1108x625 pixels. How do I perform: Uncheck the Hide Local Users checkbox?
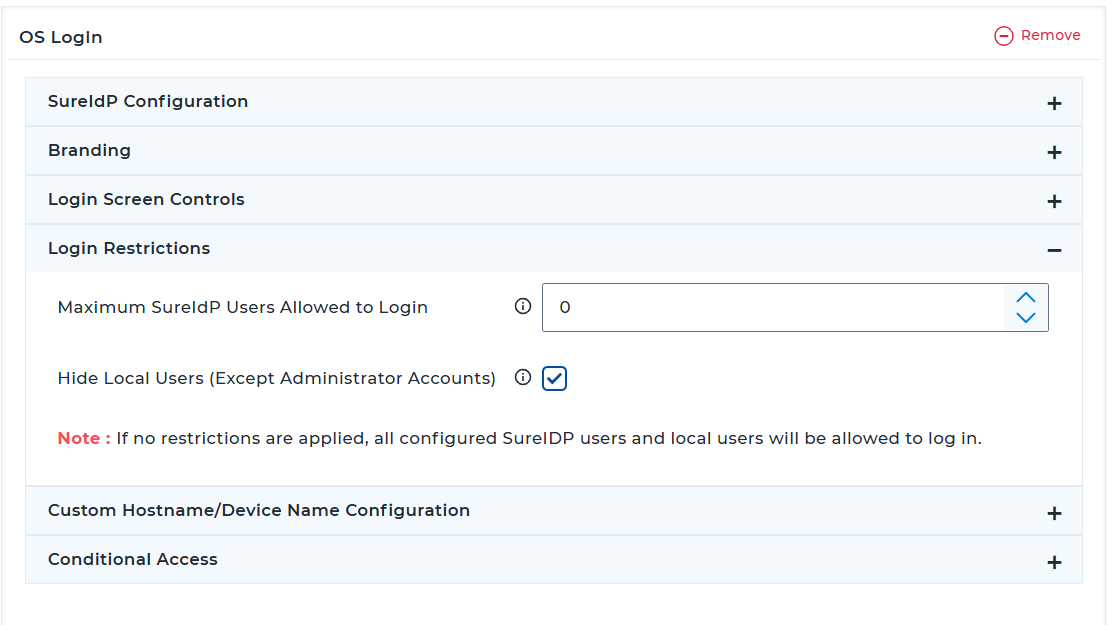pos(555,378)
